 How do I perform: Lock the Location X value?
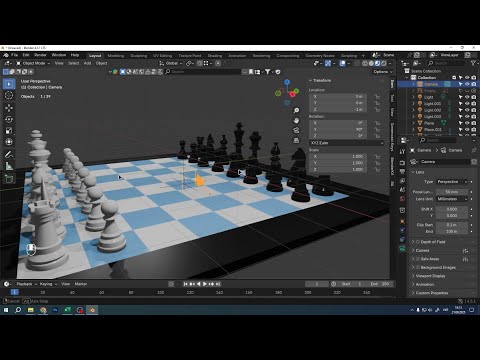(377, 97)
